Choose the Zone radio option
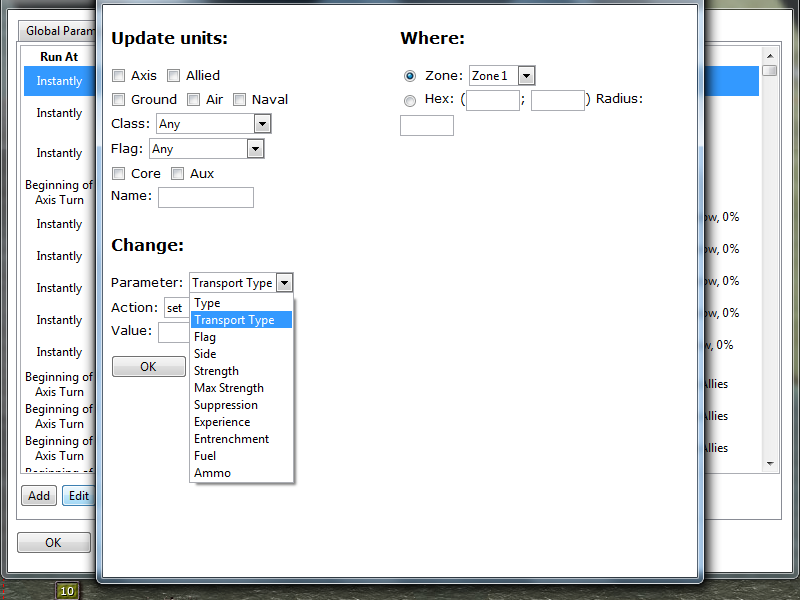This screenshot has height=600, width=800. (410, 76)
